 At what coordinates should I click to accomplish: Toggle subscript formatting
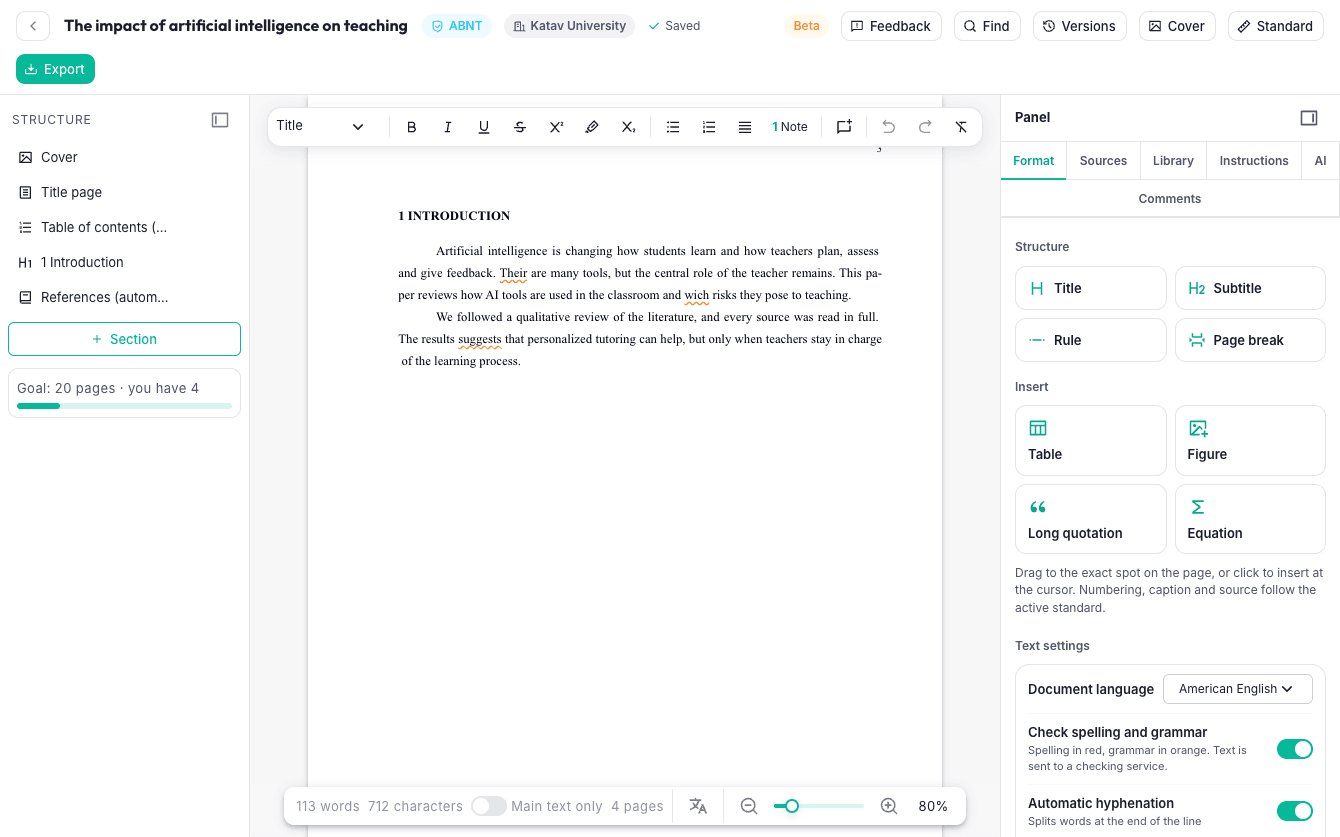coord(628,127)
